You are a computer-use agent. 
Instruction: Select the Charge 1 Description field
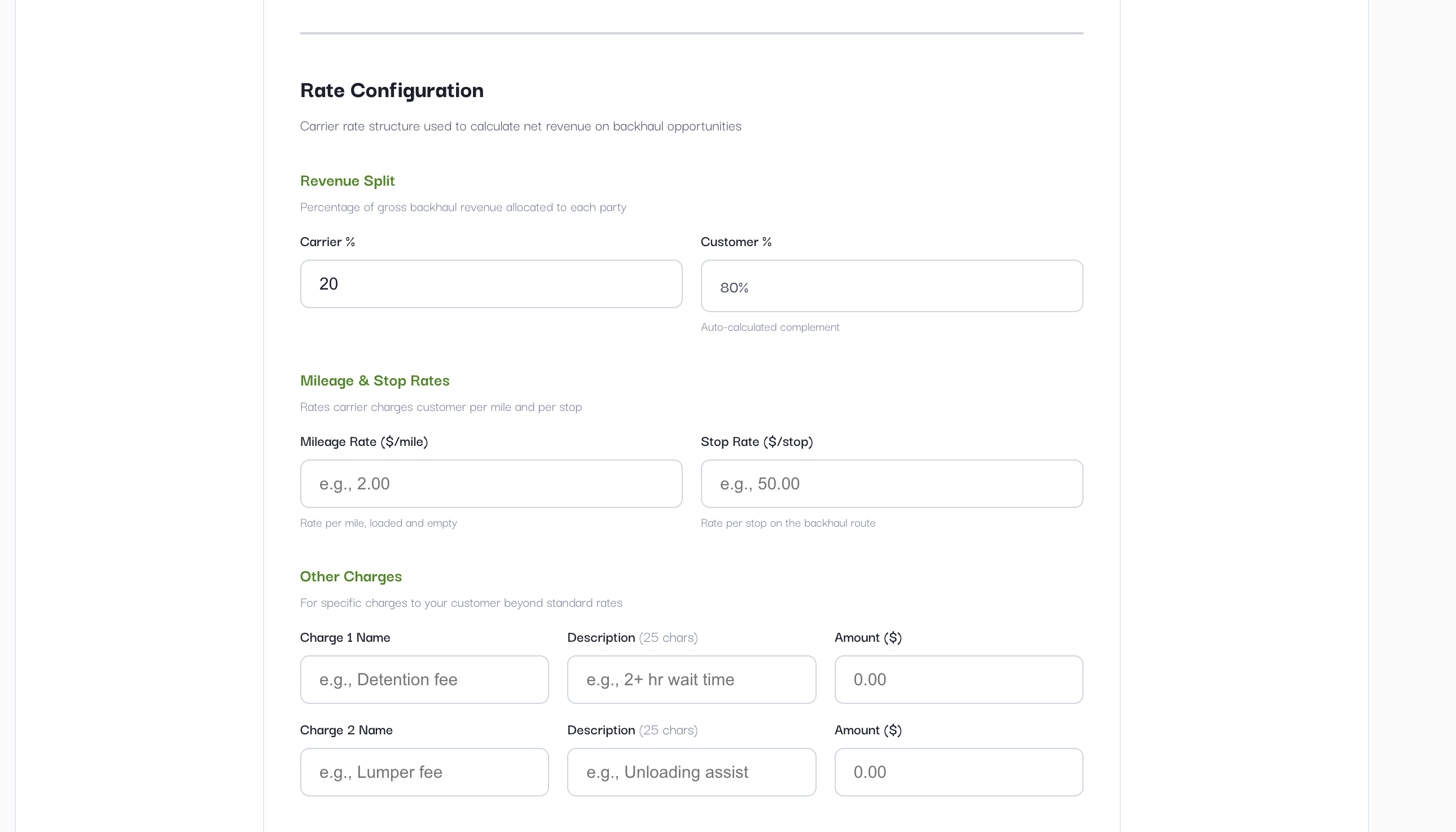pyautogui.click(x=691, y=679)
